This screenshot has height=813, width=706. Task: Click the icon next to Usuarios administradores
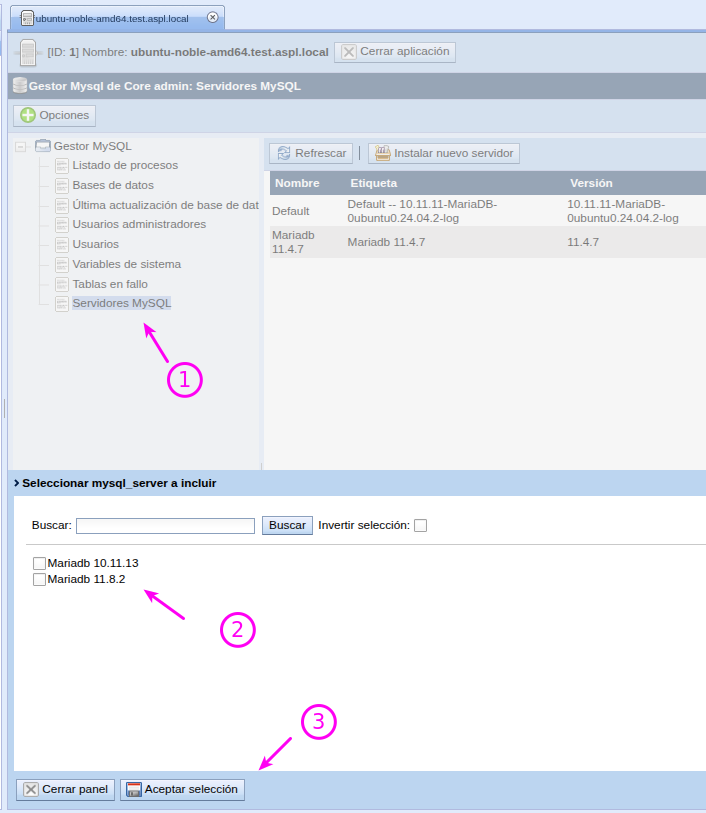pyautogui.click(x=62, y=225)
